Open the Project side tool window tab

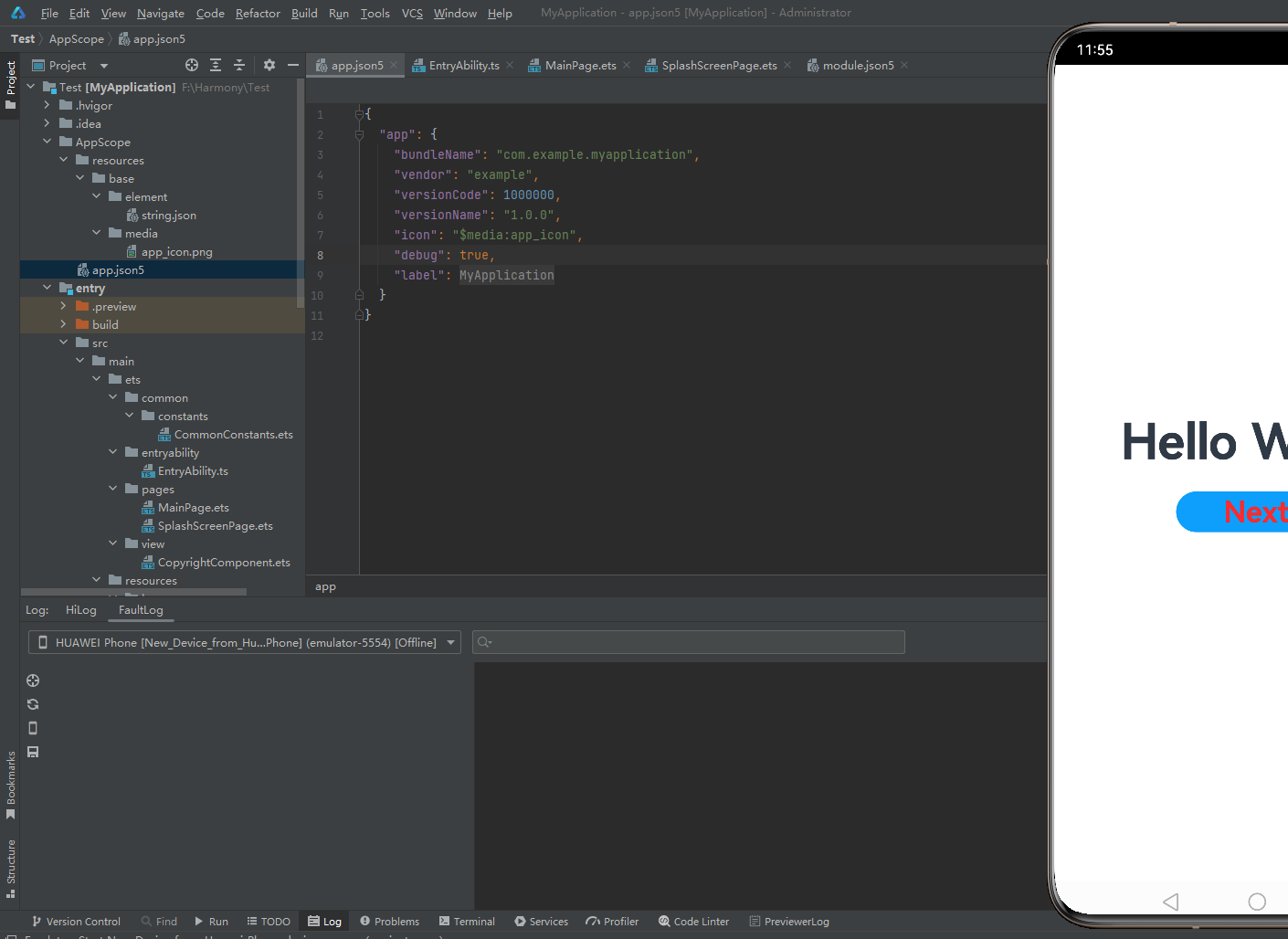click(x=10, y=85)
